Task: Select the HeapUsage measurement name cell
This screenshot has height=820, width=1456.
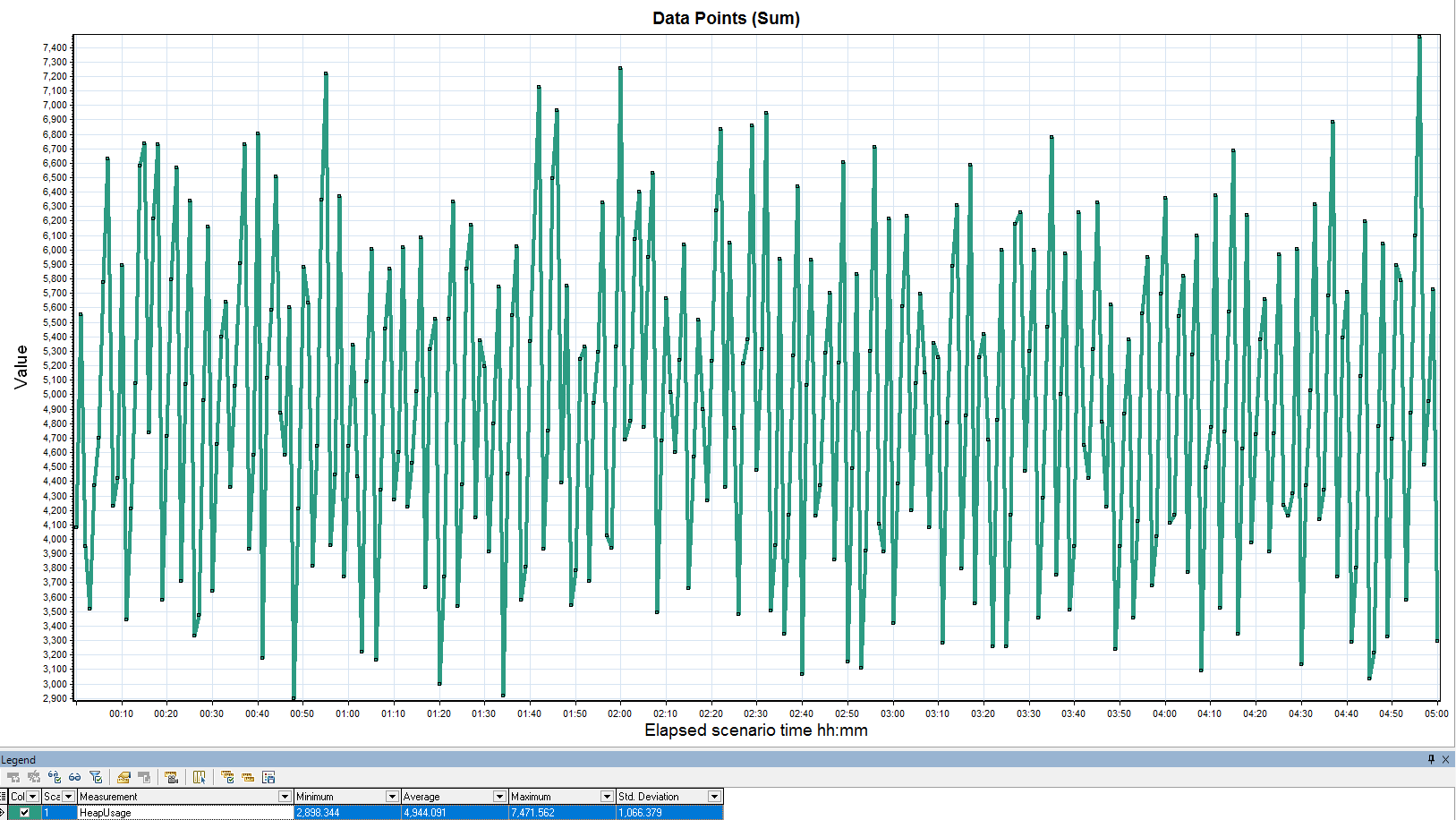Action: [179, 813]
